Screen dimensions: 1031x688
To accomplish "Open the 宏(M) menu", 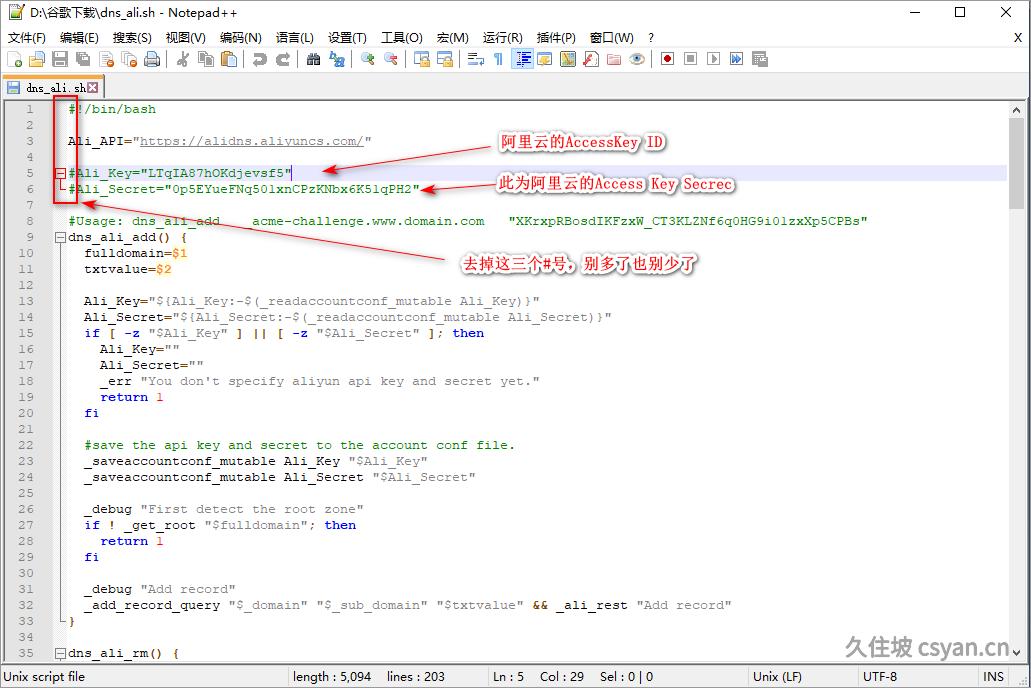I will tap(452, 37).
